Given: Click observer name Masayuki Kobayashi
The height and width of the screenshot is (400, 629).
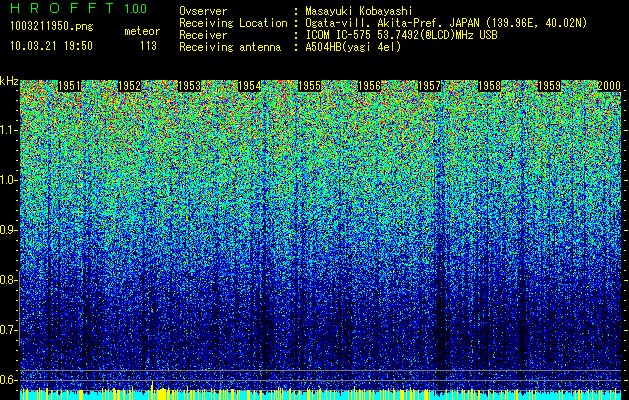Looking at the screenshot, I should [x=359, y=11].
